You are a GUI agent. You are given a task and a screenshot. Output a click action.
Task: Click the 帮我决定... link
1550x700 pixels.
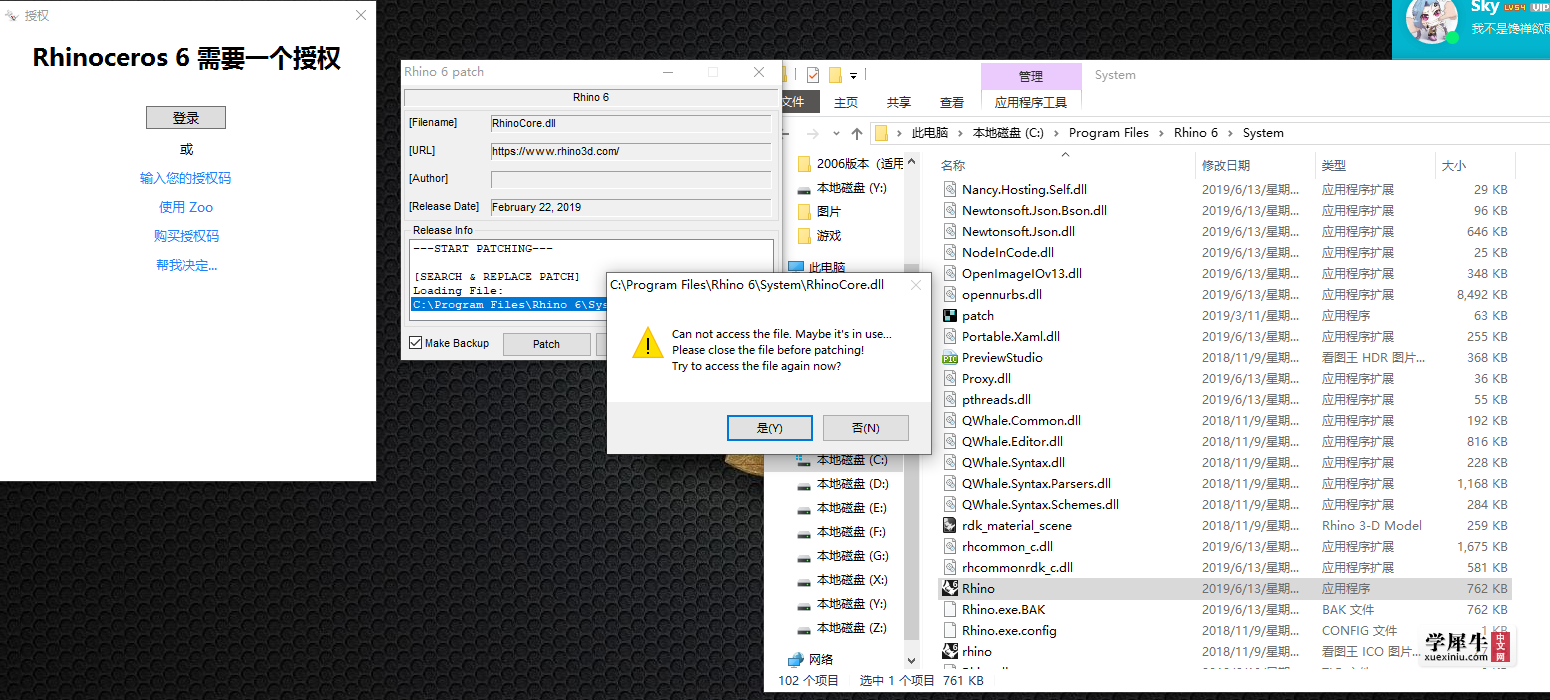click(x=186, y=265)
